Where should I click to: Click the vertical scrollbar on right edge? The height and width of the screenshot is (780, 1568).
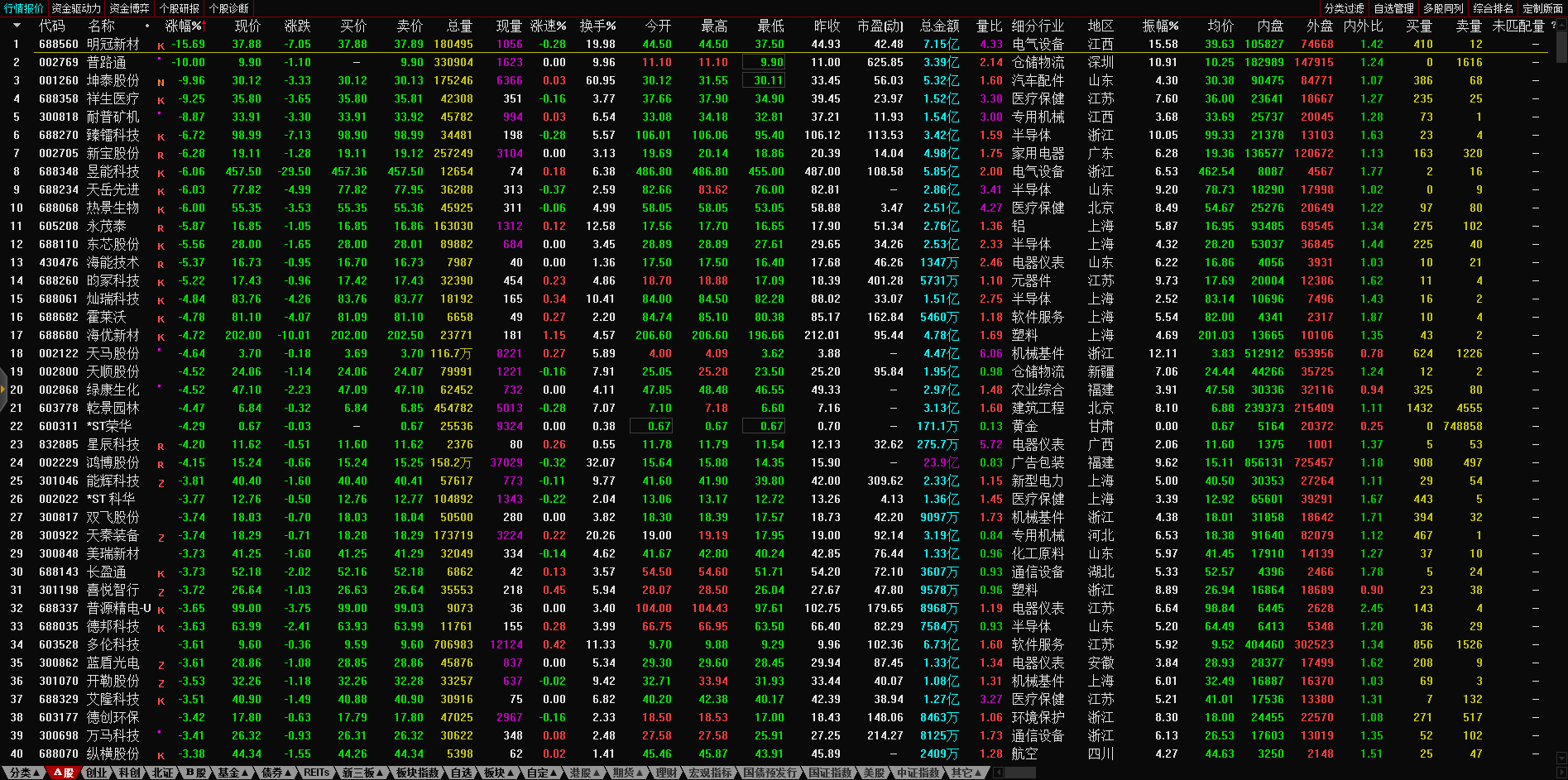tap(1561, 41)
